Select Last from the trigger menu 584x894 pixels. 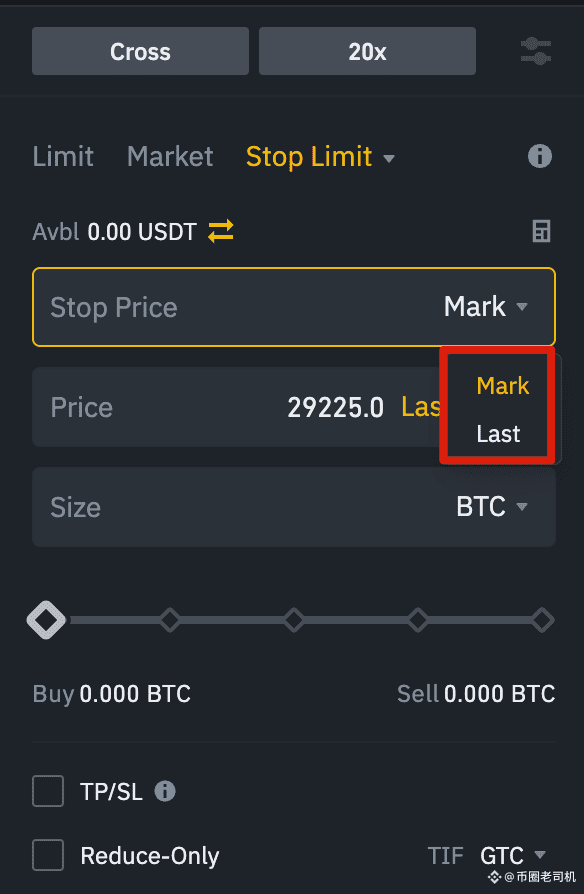[x=498, y=434]
